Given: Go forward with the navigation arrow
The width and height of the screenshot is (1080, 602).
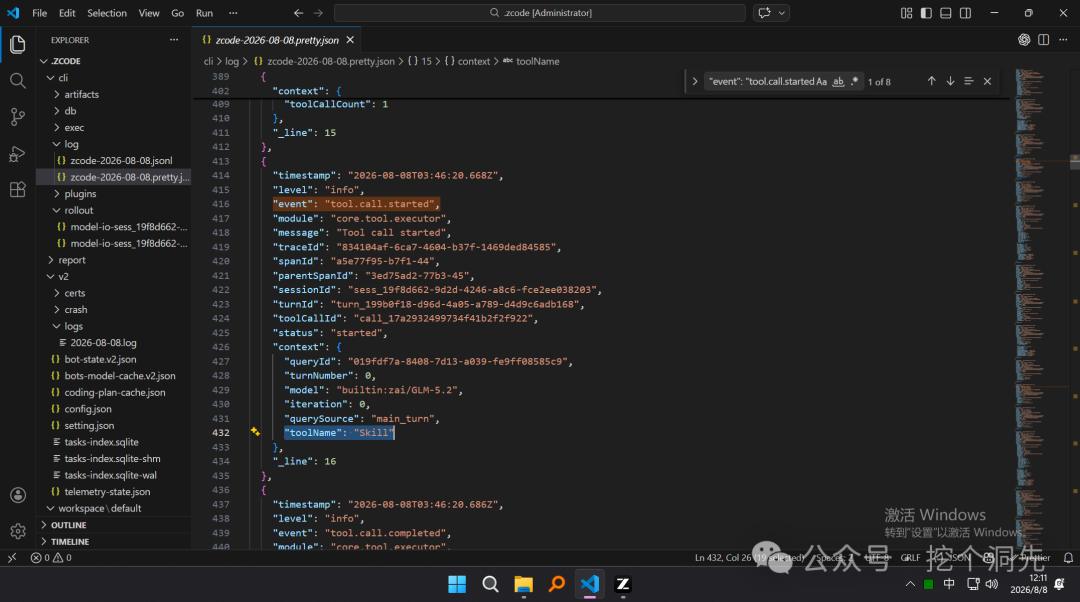Looking at the screenshot, I should click(318, 12).
